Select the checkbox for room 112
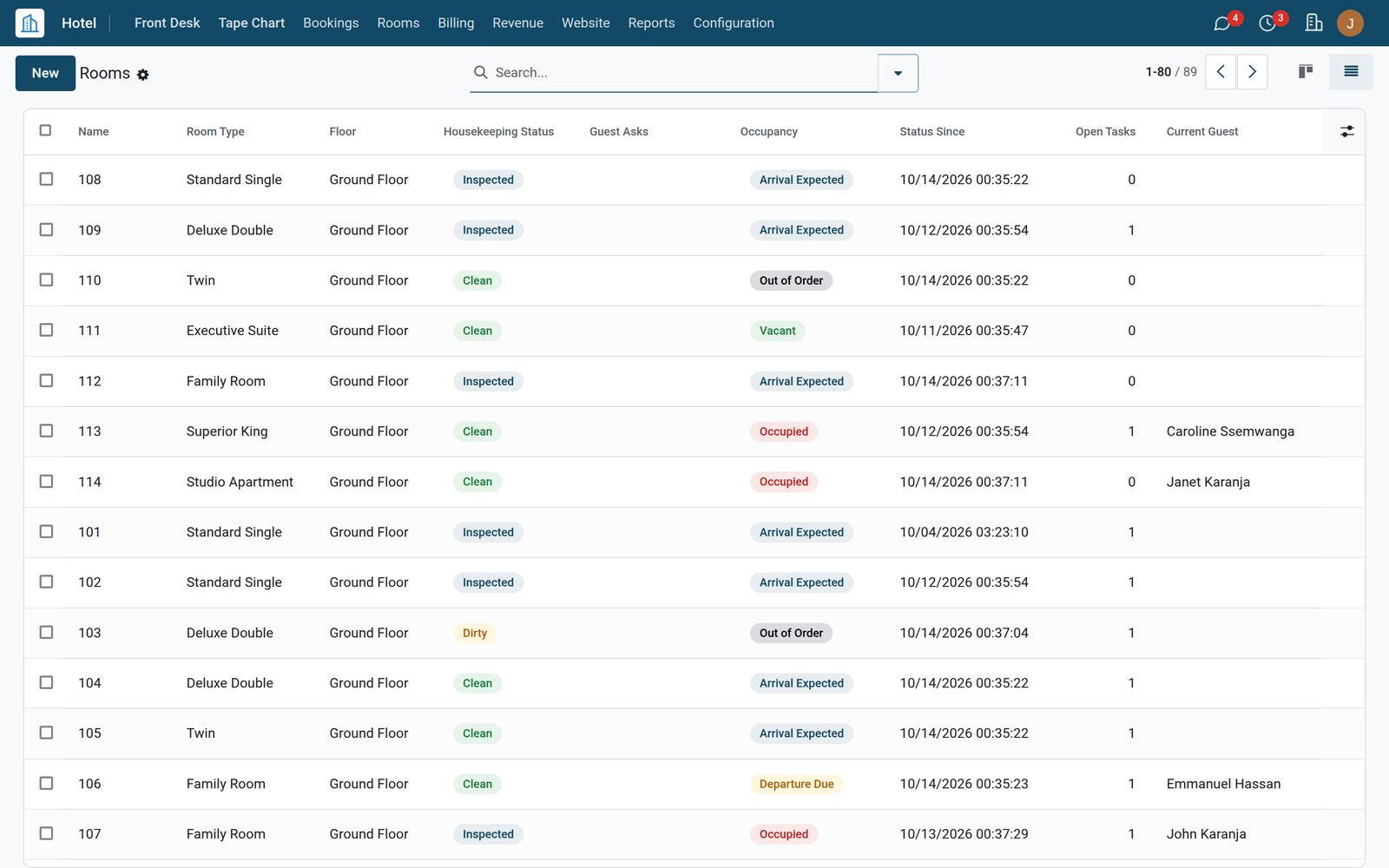The height and width of the screenshot is (868, 1389). [46, 380]
